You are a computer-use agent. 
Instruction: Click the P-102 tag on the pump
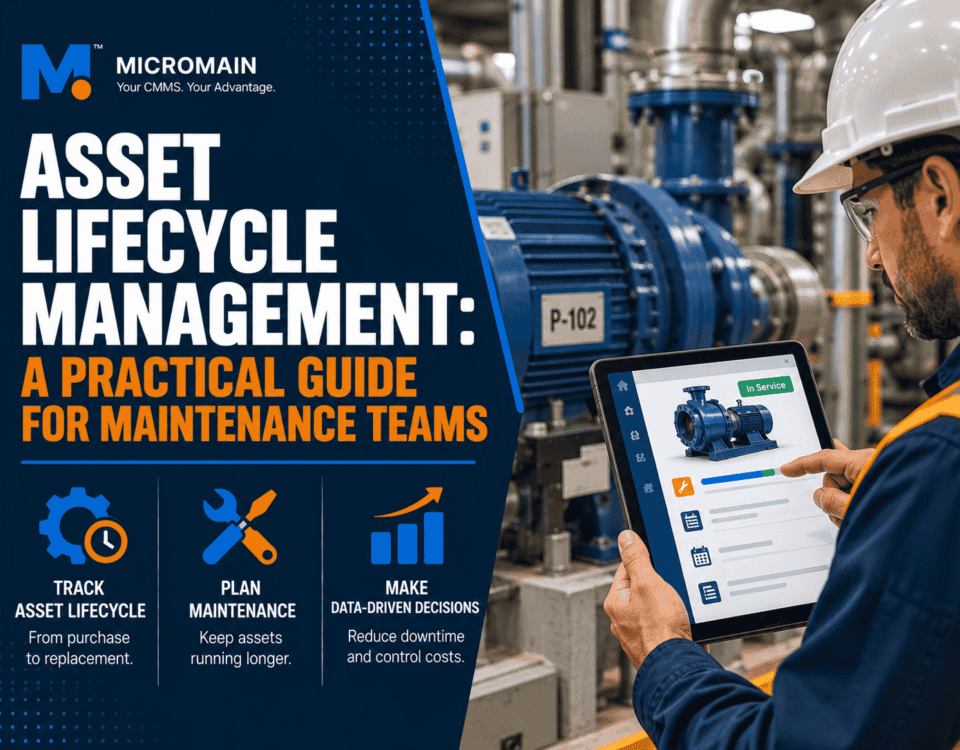(x=572, y=319)
